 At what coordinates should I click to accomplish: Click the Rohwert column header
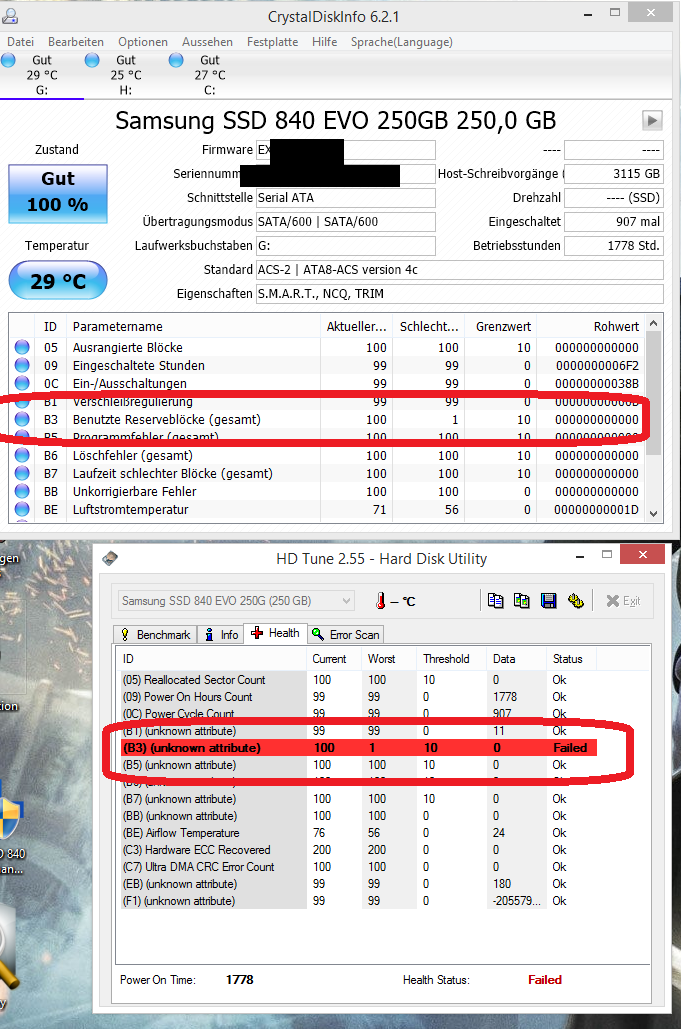pos(590,326)
